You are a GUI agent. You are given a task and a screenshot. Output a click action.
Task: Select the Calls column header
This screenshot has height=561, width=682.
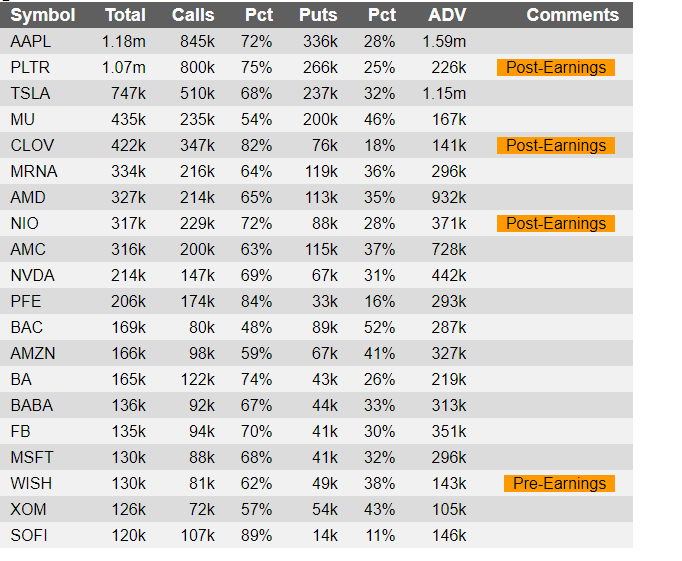click(193, 15)
